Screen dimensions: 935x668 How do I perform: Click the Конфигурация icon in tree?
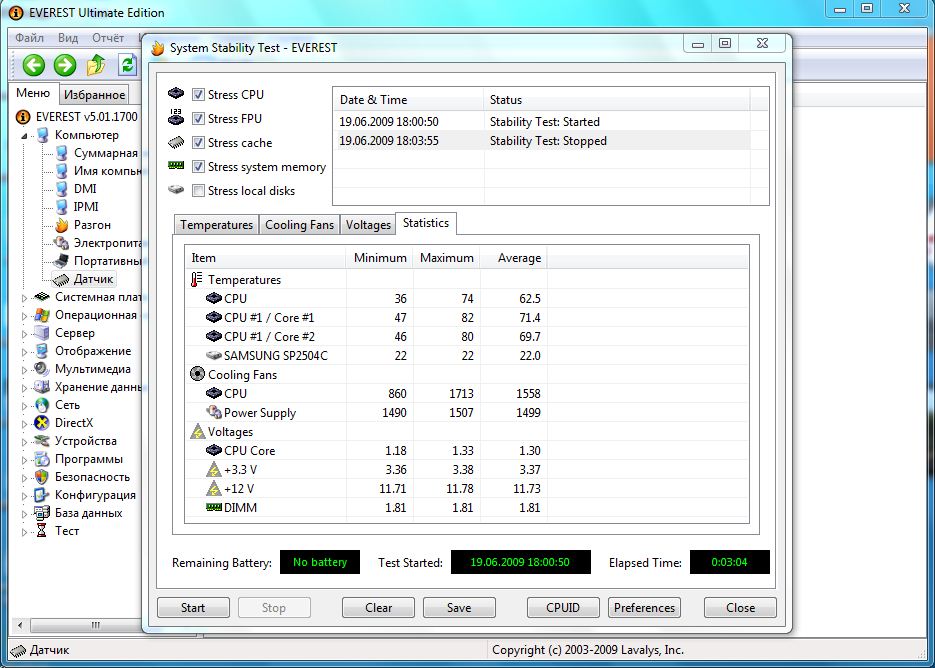[x=42, y=494]
